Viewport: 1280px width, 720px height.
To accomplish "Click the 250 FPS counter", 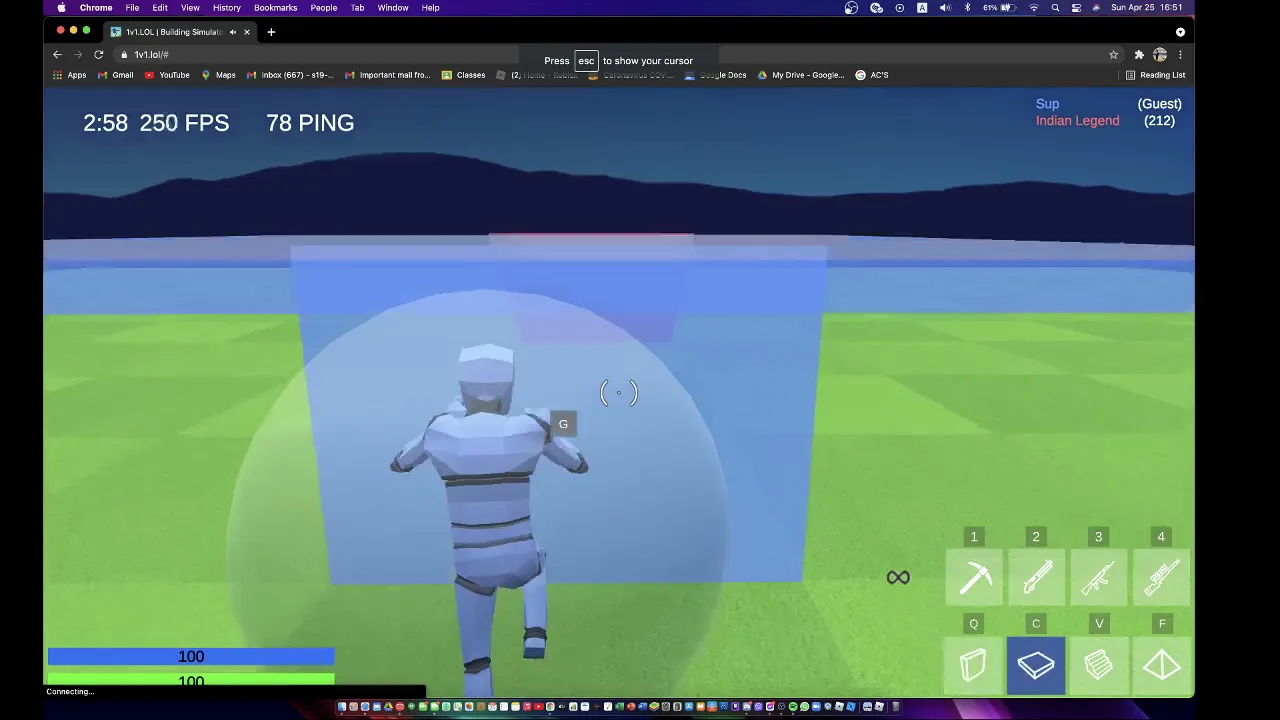I will (x=184, y=123).
